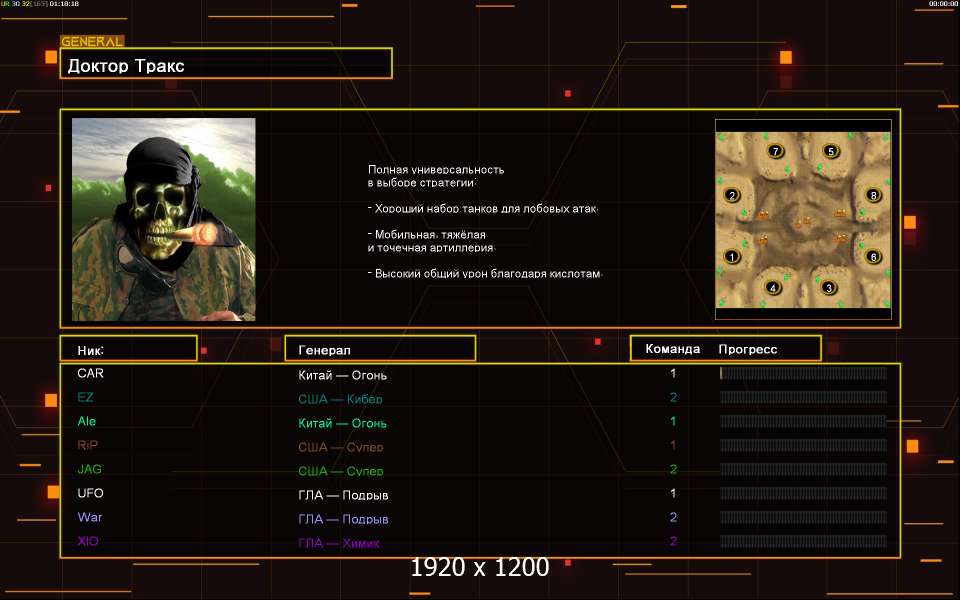Click the team number for player JAG
Image resolution: width=960 pixels, height=600 pixels.
coord(673,469)
